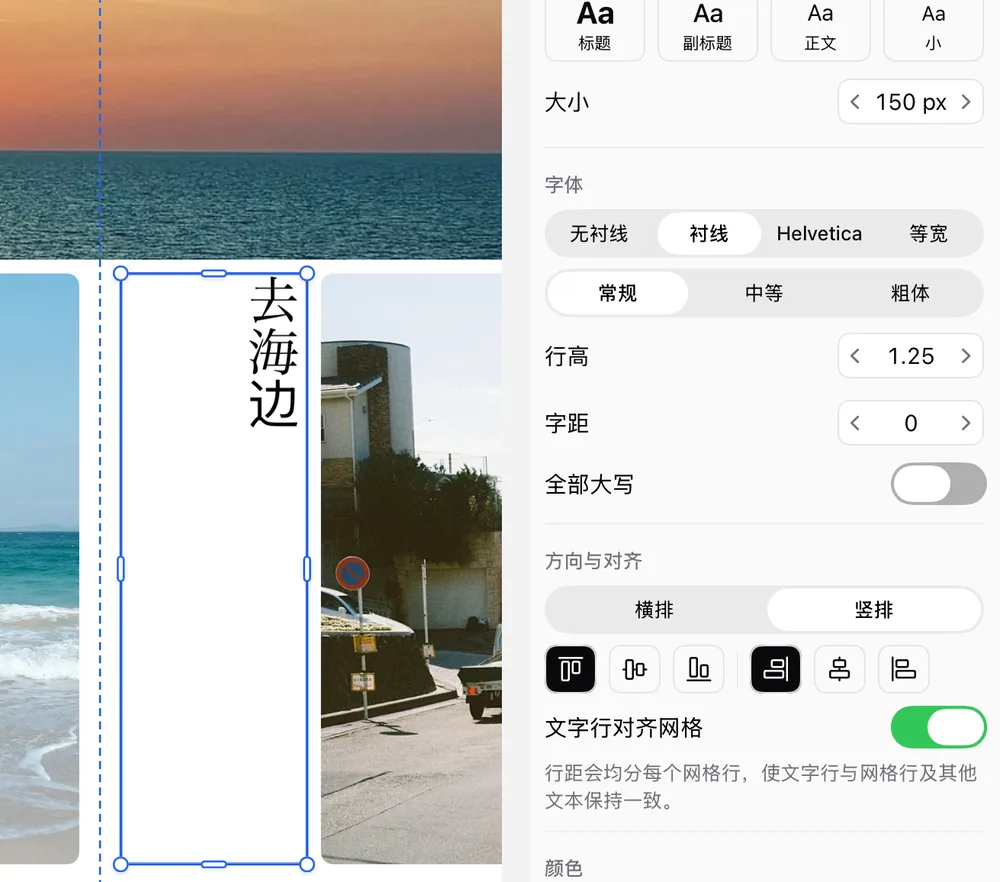Image resolution: width=1000 pixels, height=882 pixels.
Task: Set font weight to 中等
Action: [763, 293]
